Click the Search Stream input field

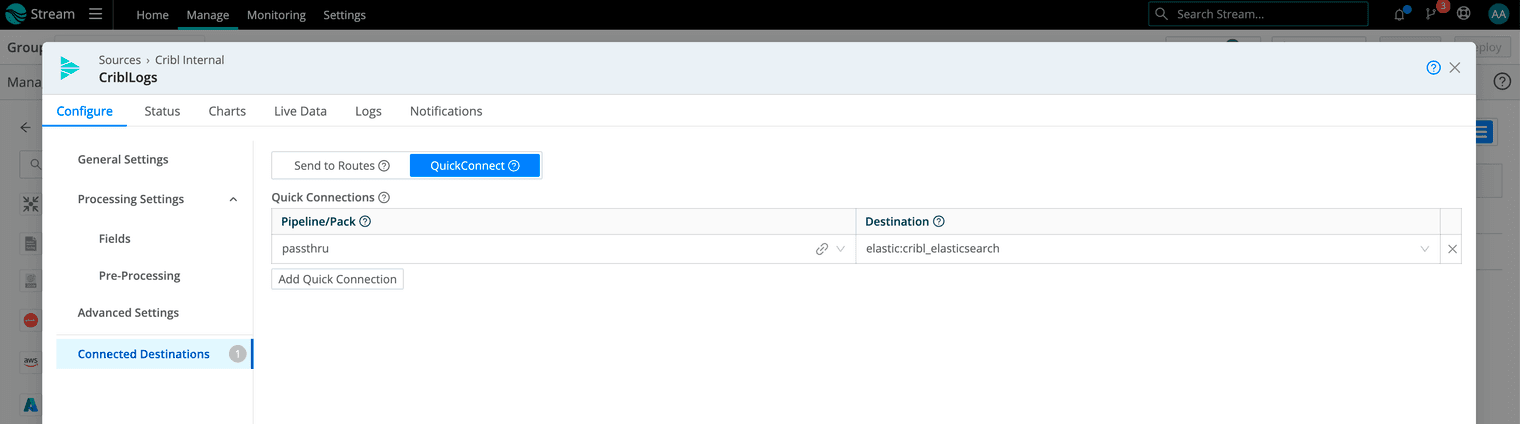point(1267,14)
